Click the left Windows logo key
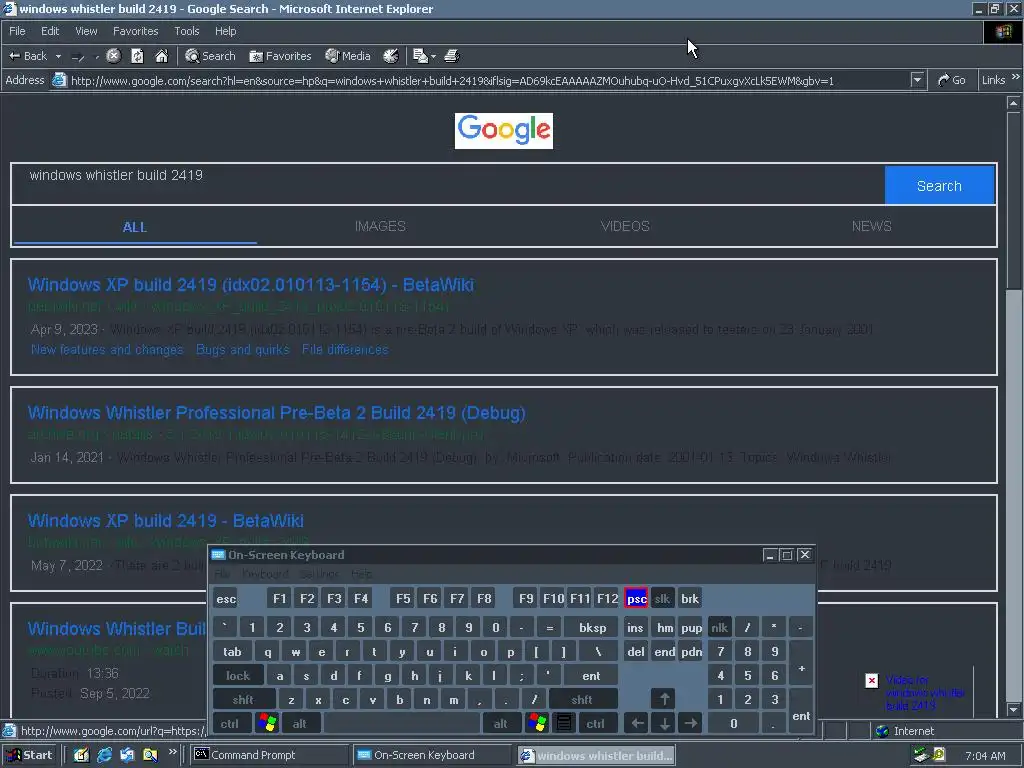The image size is (1024, 768). coord(267,724)
